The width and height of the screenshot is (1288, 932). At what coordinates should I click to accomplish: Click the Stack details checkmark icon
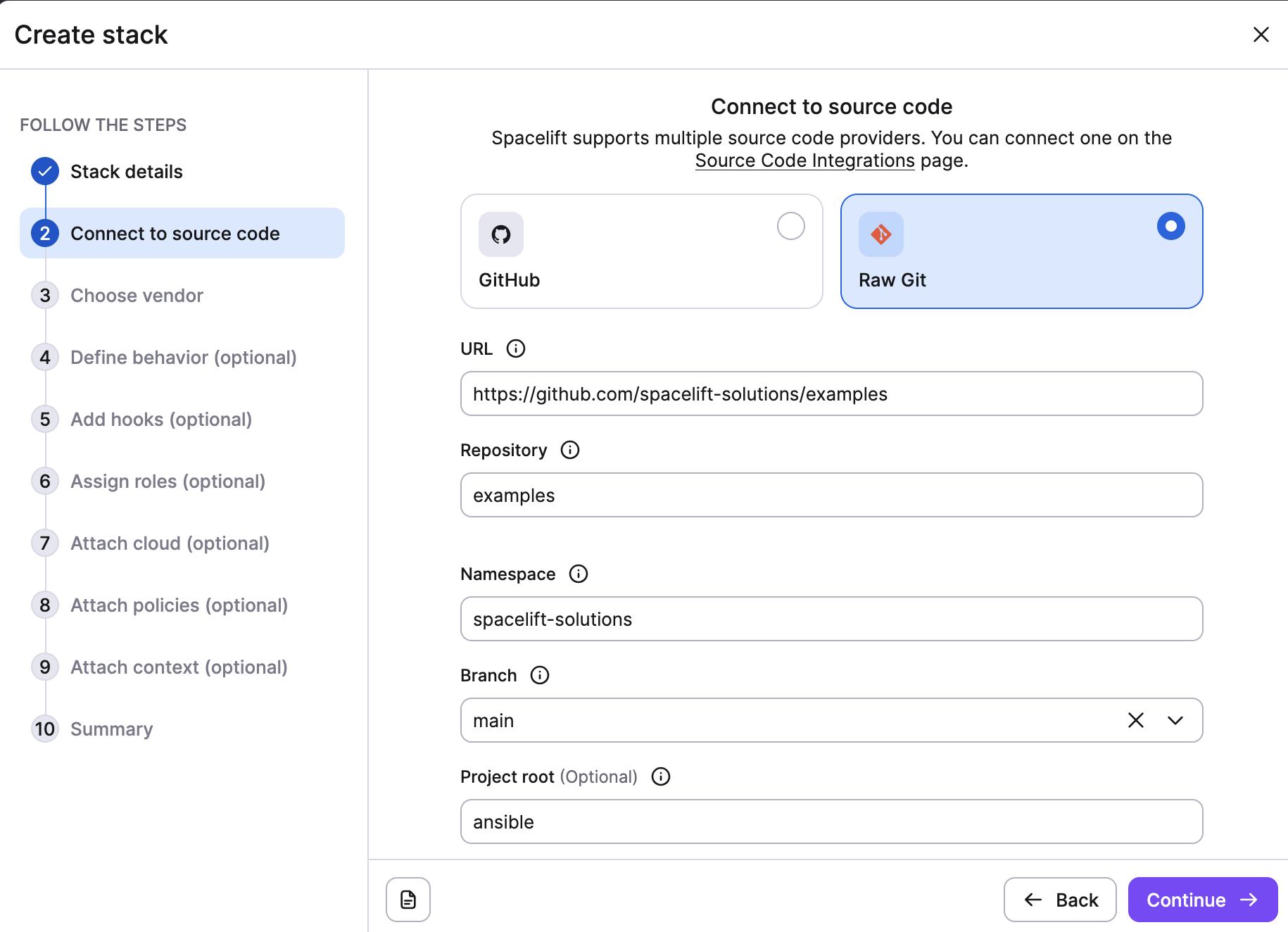click(x=45, y=171)
